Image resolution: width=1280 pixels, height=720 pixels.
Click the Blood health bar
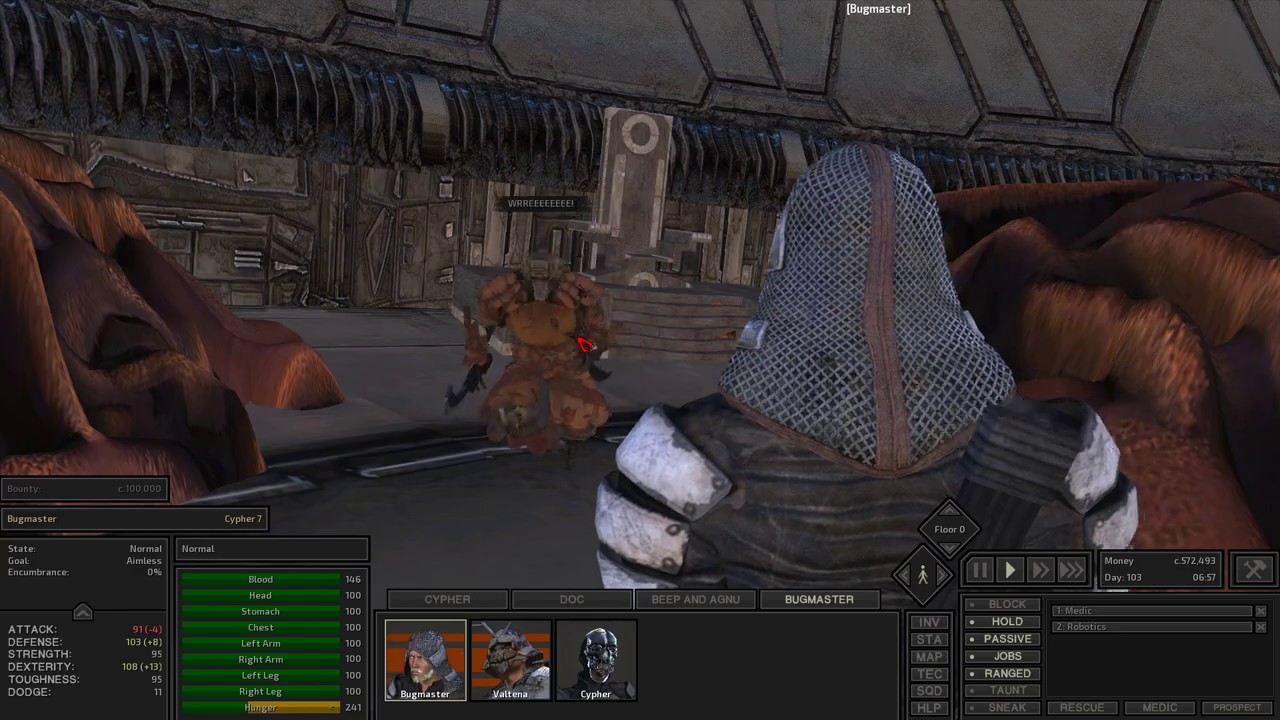click(x=260, y=579)
